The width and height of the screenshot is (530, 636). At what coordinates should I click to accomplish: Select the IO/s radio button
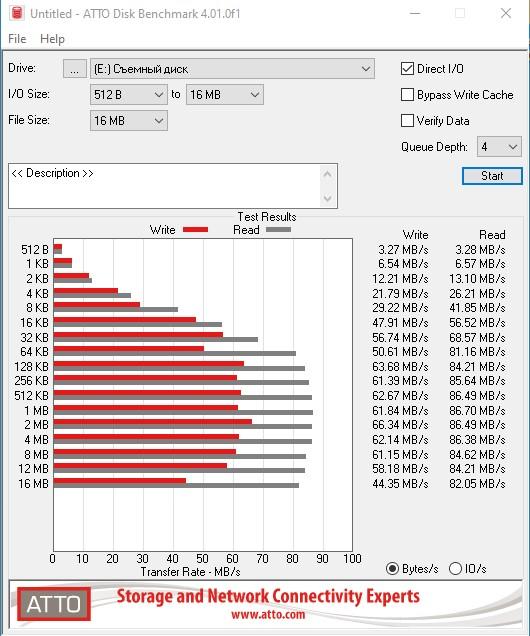coord(455,568)
